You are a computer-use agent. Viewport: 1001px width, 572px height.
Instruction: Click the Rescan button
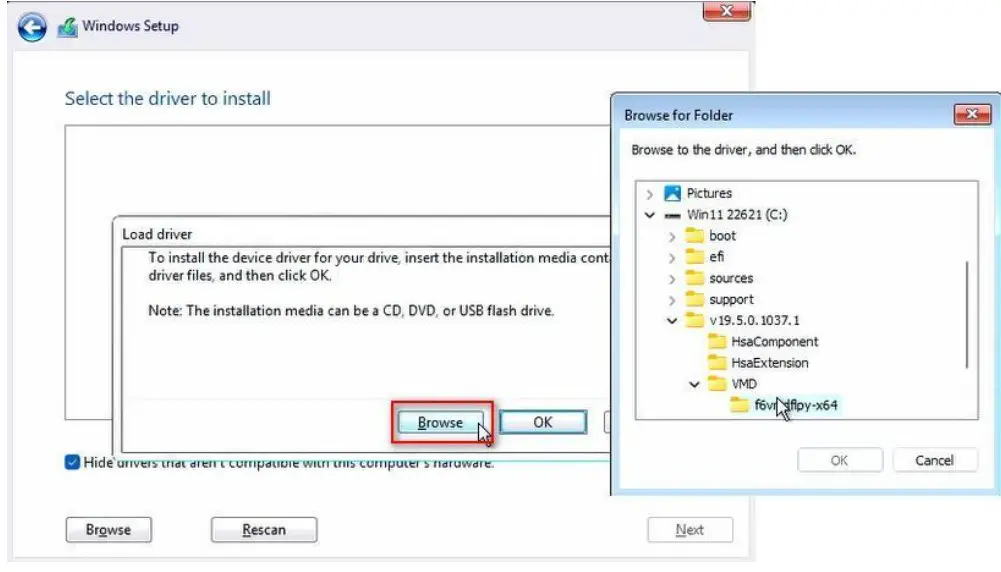tap(264, 530)
